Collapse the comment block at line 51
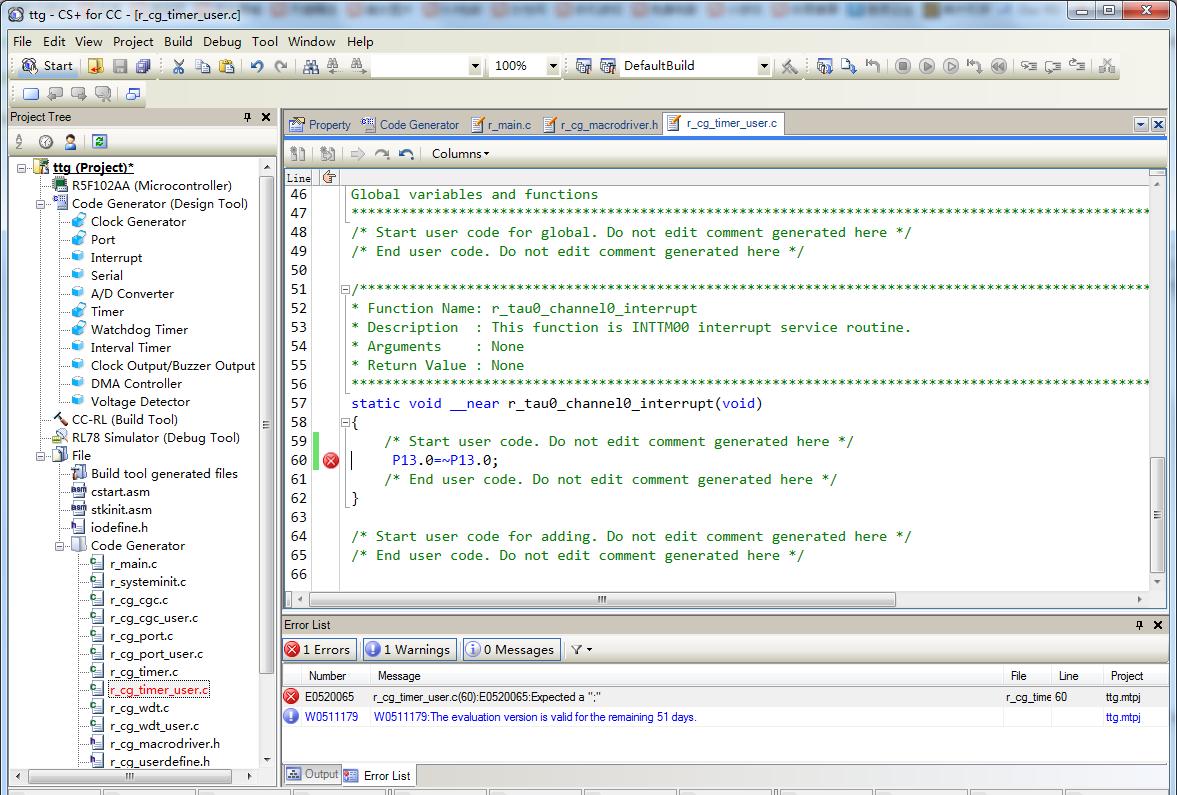The width and height of the screenshot is (1177, 795). (x=345, y=289)
